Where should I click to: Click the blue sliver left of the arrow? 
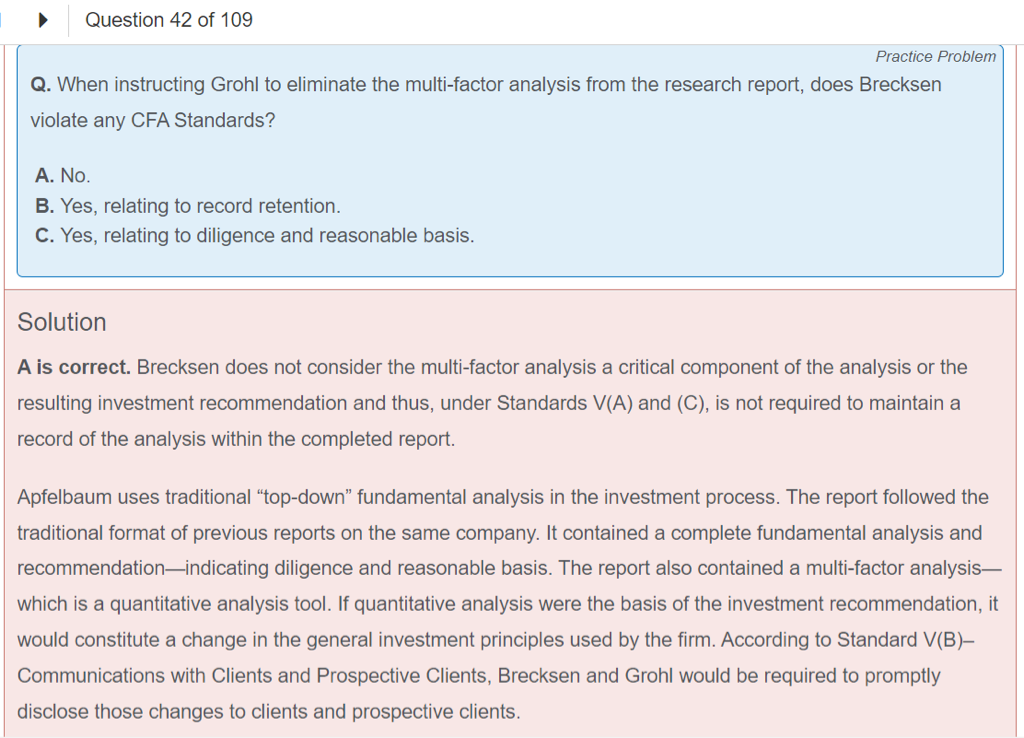click(x=2, y=20)
